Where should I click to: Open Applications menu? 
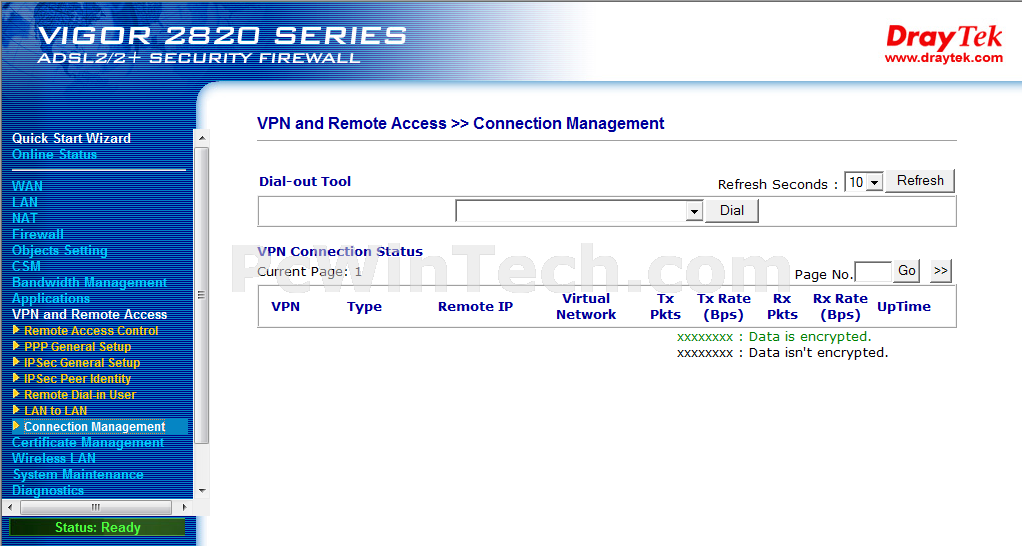(51, 298)
